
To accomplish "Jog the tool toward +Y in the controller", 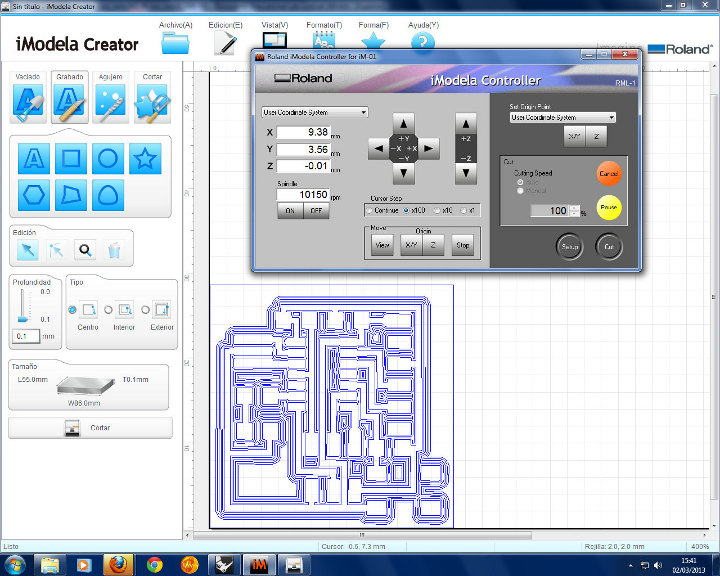I will 404,124.
